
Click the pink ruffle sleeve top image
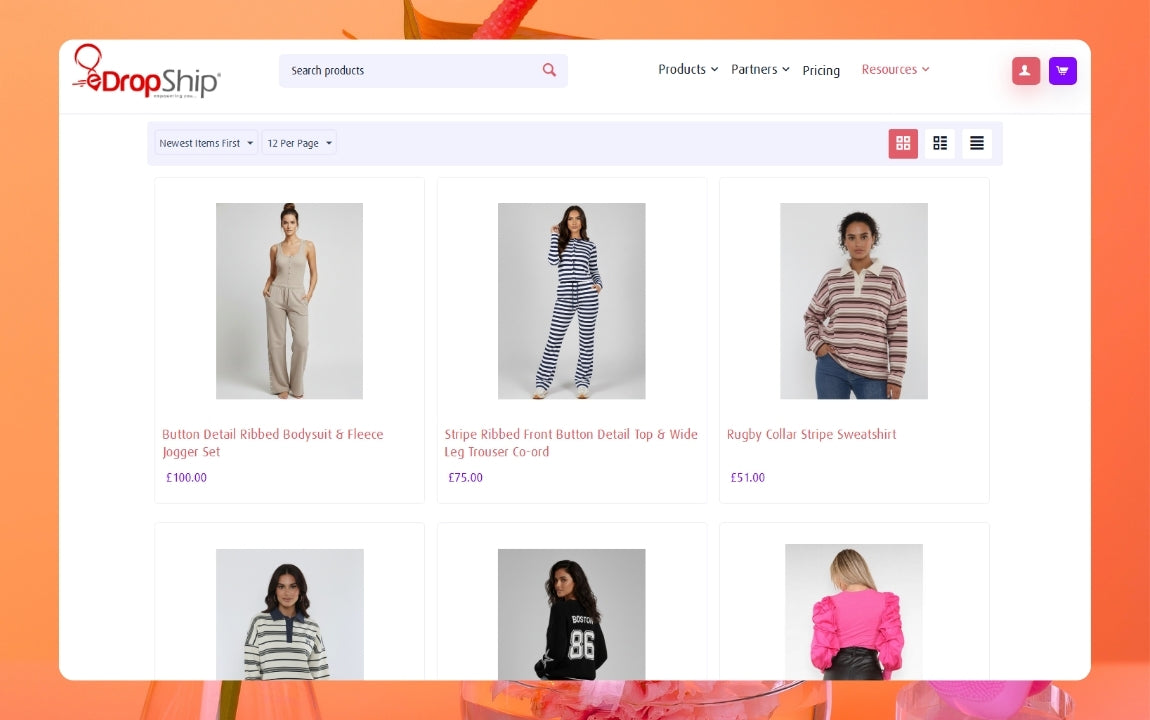(854, 612)
